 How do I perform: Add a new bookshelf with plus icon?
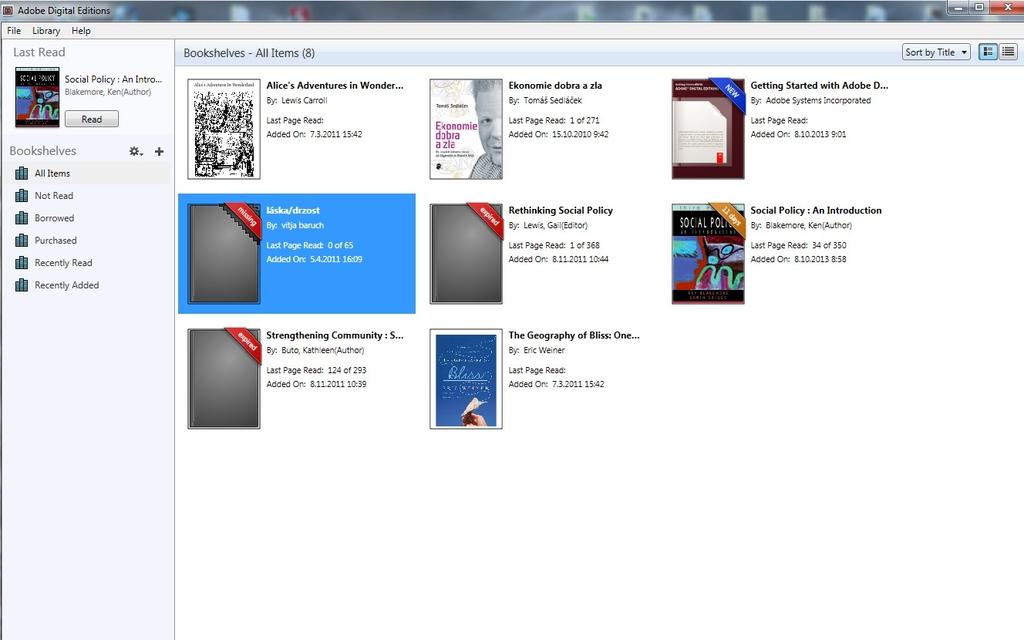[159, 151]
